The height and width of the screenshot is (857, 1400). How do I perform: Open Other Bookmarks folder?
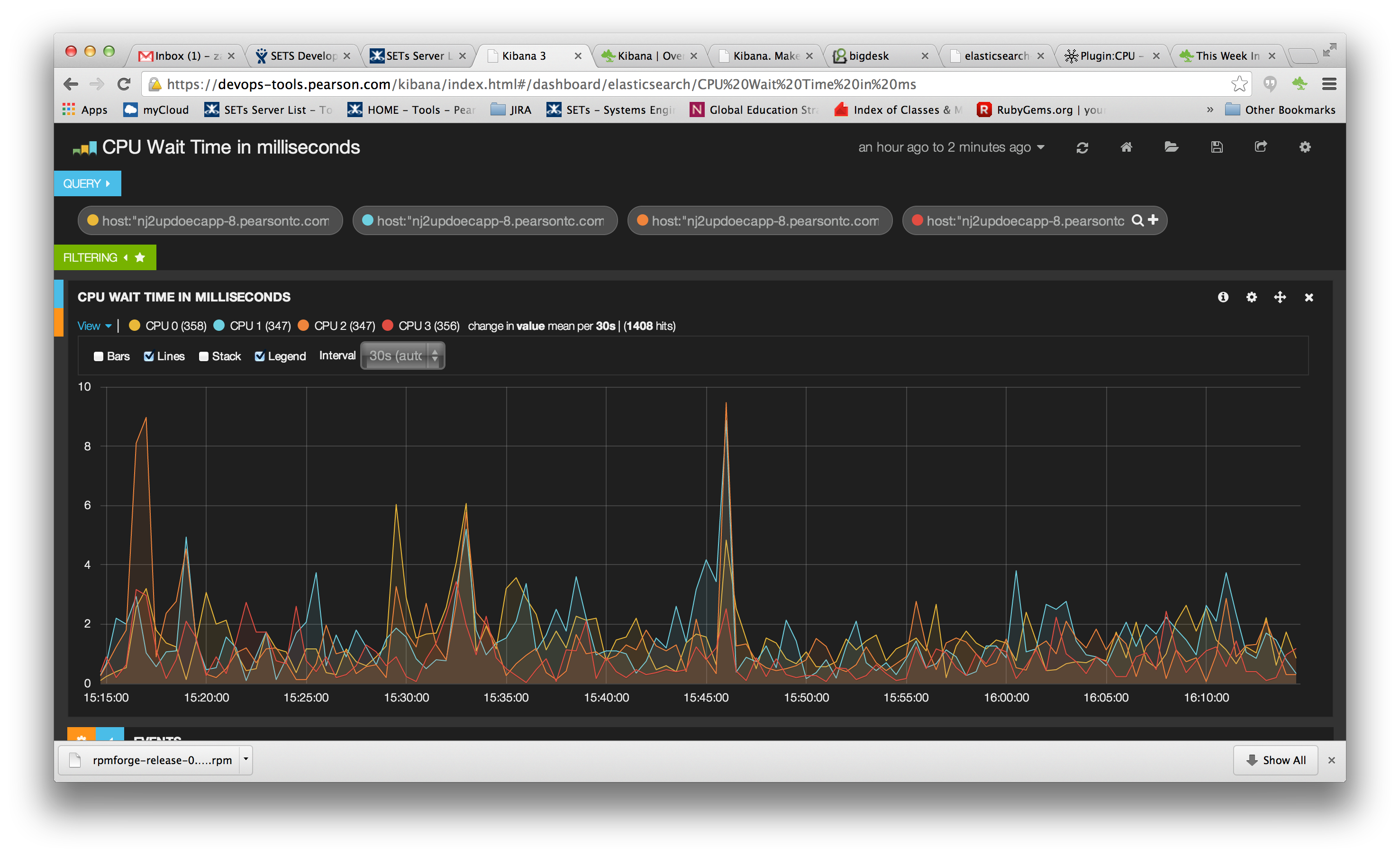point(1280,109)
